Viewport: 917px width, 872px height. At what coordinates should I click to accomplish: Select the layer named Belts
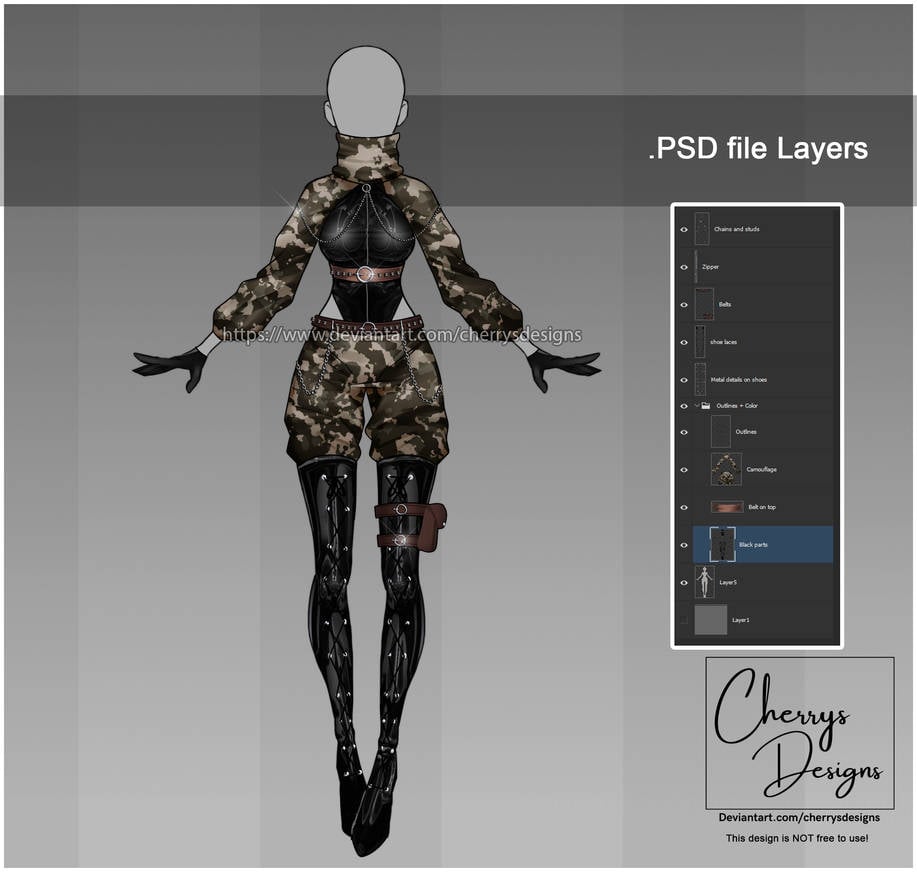(x=725, y=305)
